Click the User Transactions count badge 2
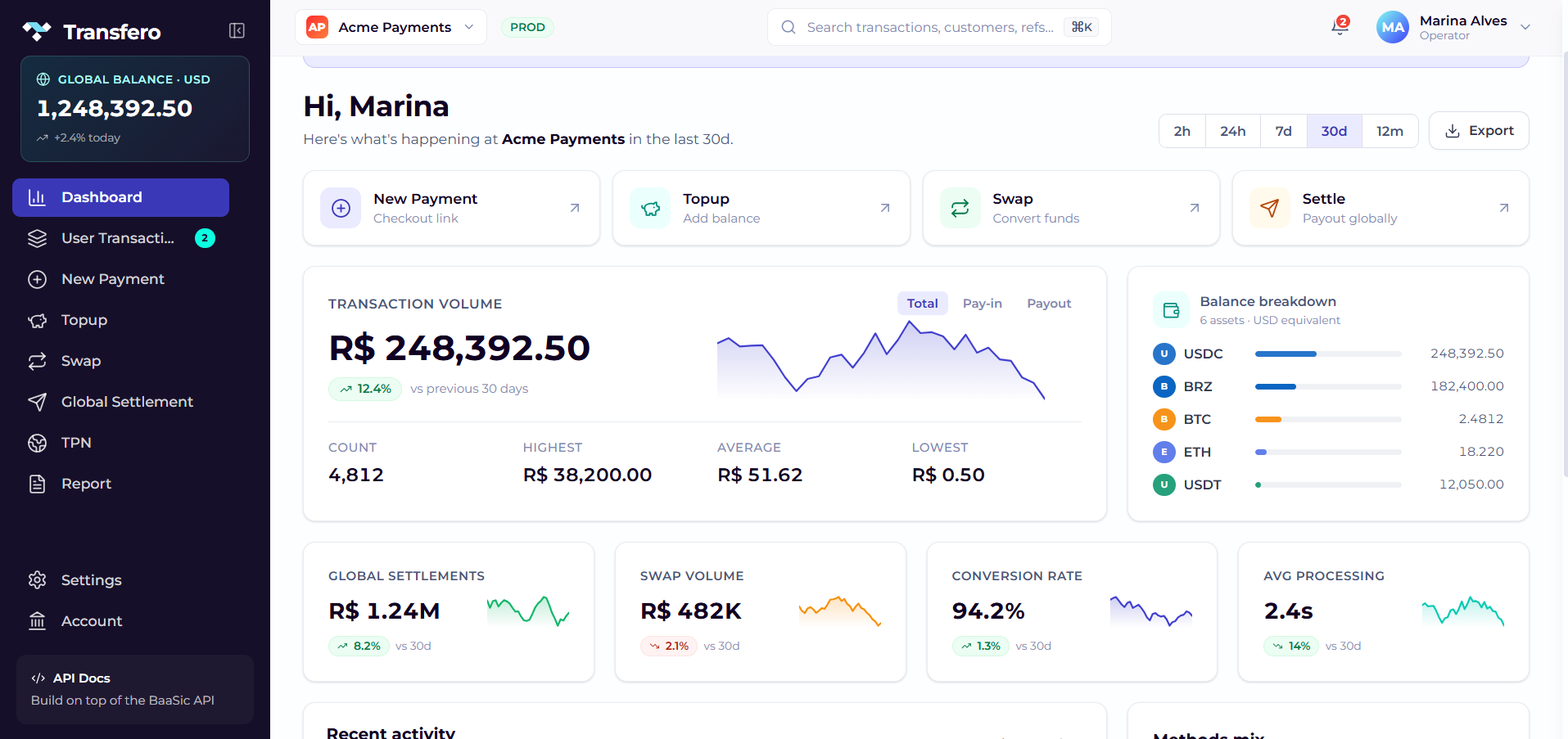This screenshot has width=1568, height=739. point(205,238)
